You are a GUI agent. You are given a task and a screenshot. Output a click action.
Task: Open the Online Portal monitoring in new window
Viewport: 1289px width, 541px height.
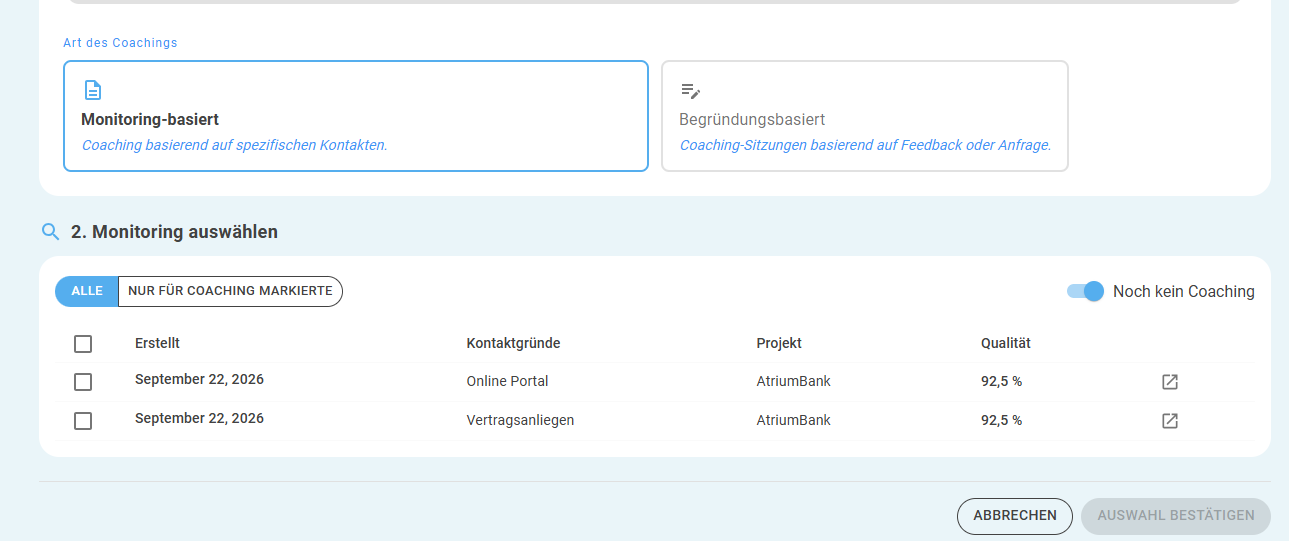pyautogui.click(x=1169, y=382)
